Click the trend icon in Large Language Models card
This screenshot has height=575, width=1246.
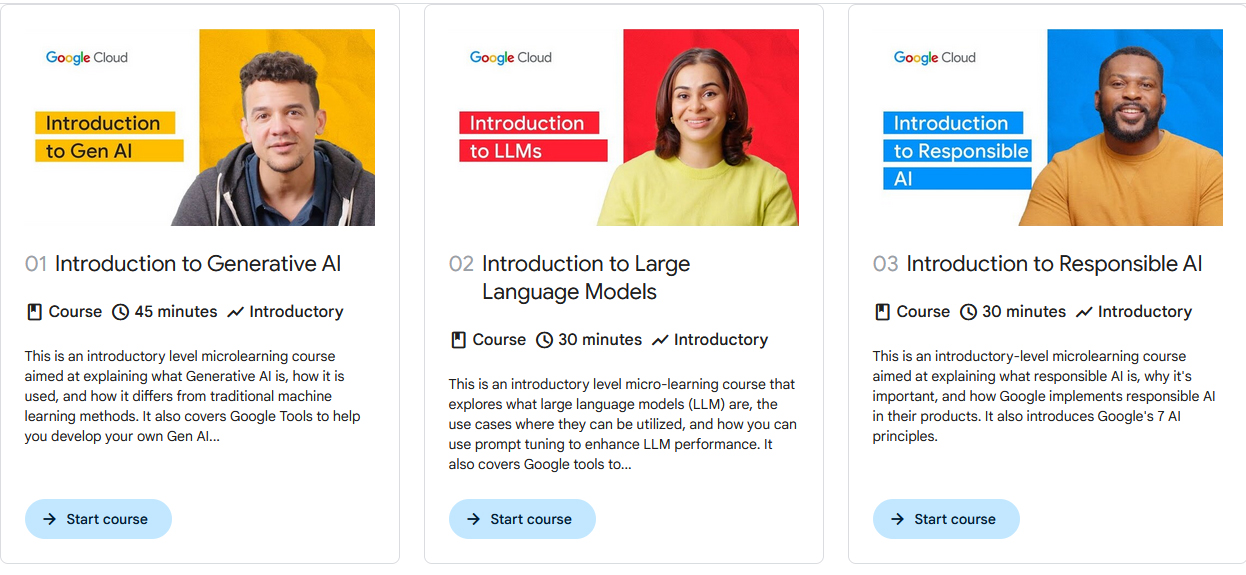pyautogui.click(x=659, y=340)
